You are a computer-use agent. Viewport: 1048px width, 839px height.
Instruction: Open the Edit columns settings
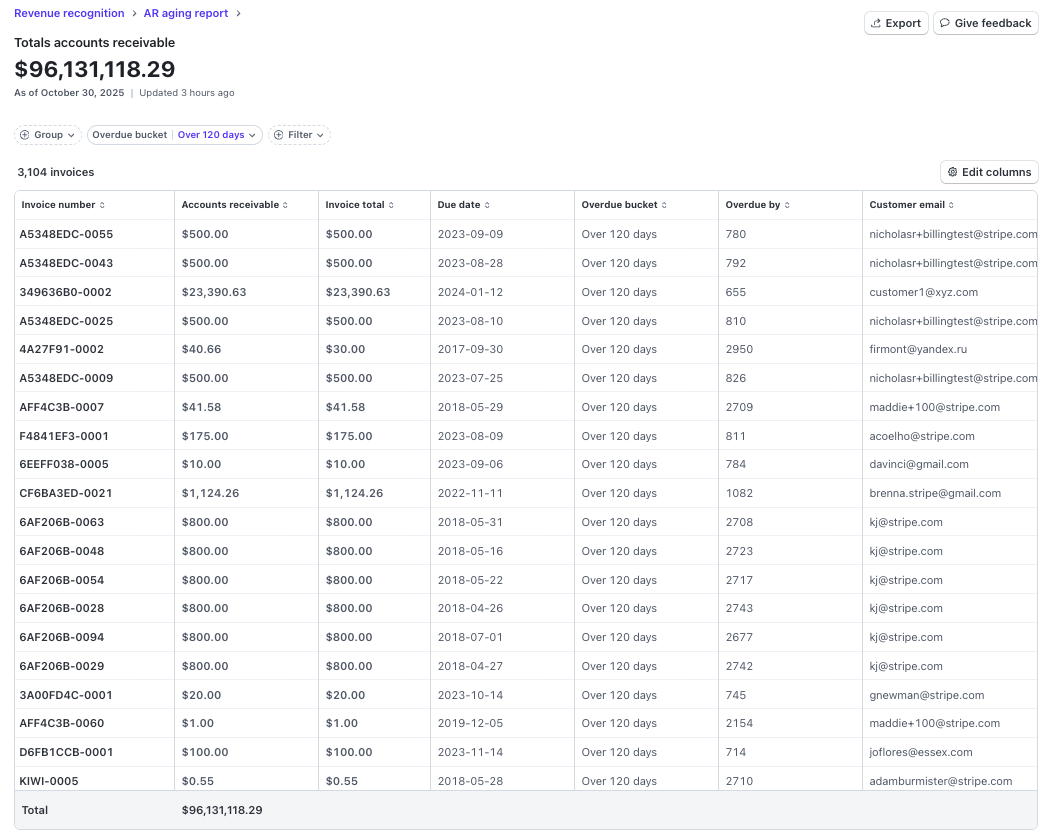pos(989,172)
